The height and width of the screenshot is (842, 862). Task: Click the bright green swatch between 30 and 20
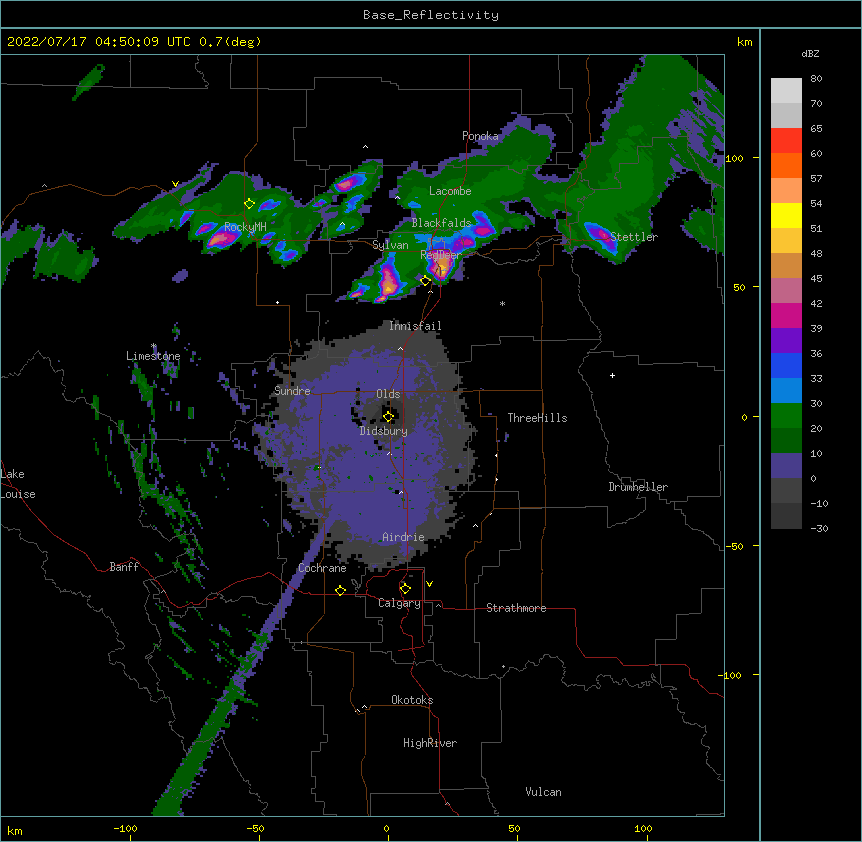point(786,416)
